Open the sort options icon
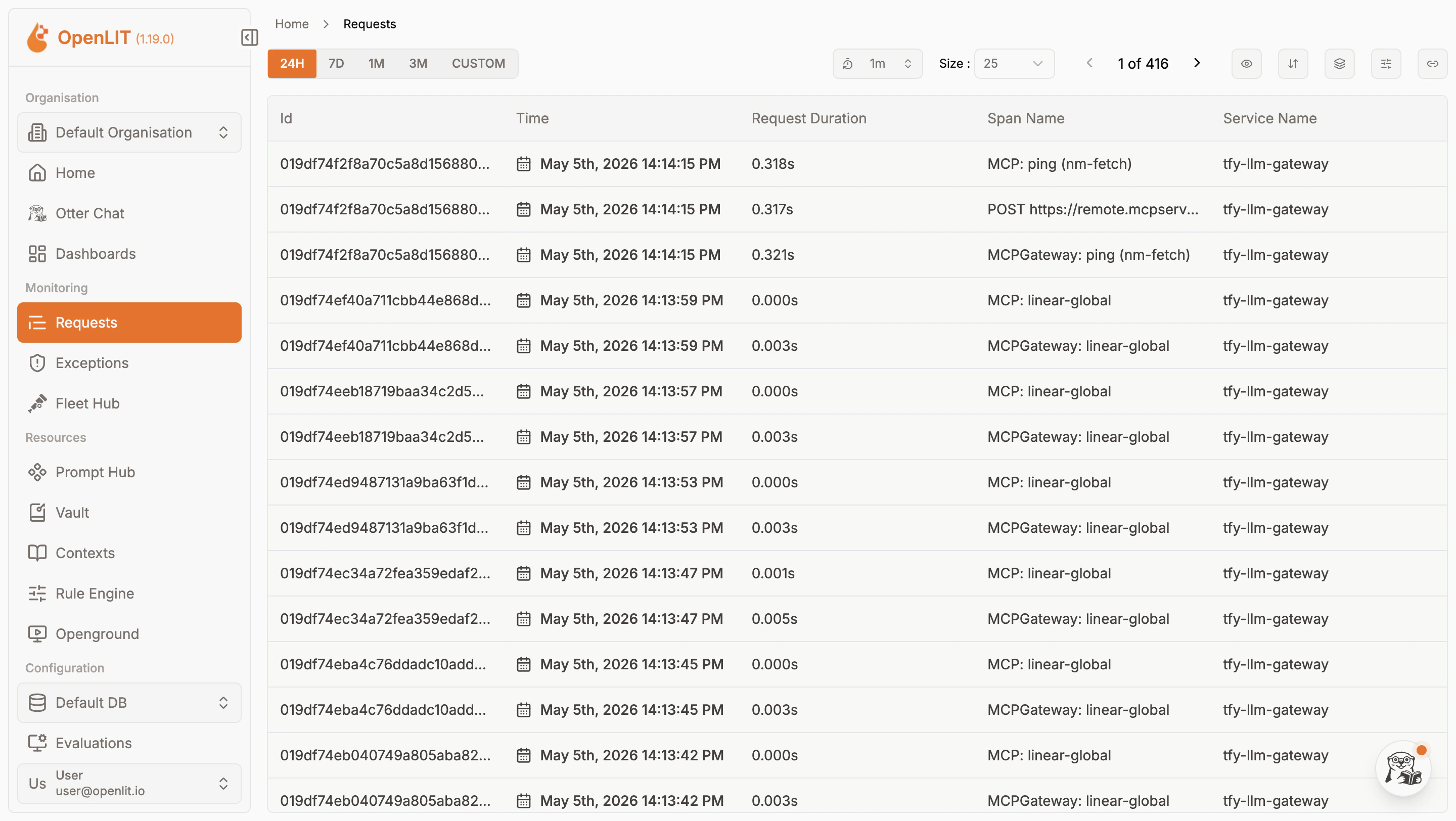The height and width of the screenshot is (821, 1456). click(x=1293, y=63)
